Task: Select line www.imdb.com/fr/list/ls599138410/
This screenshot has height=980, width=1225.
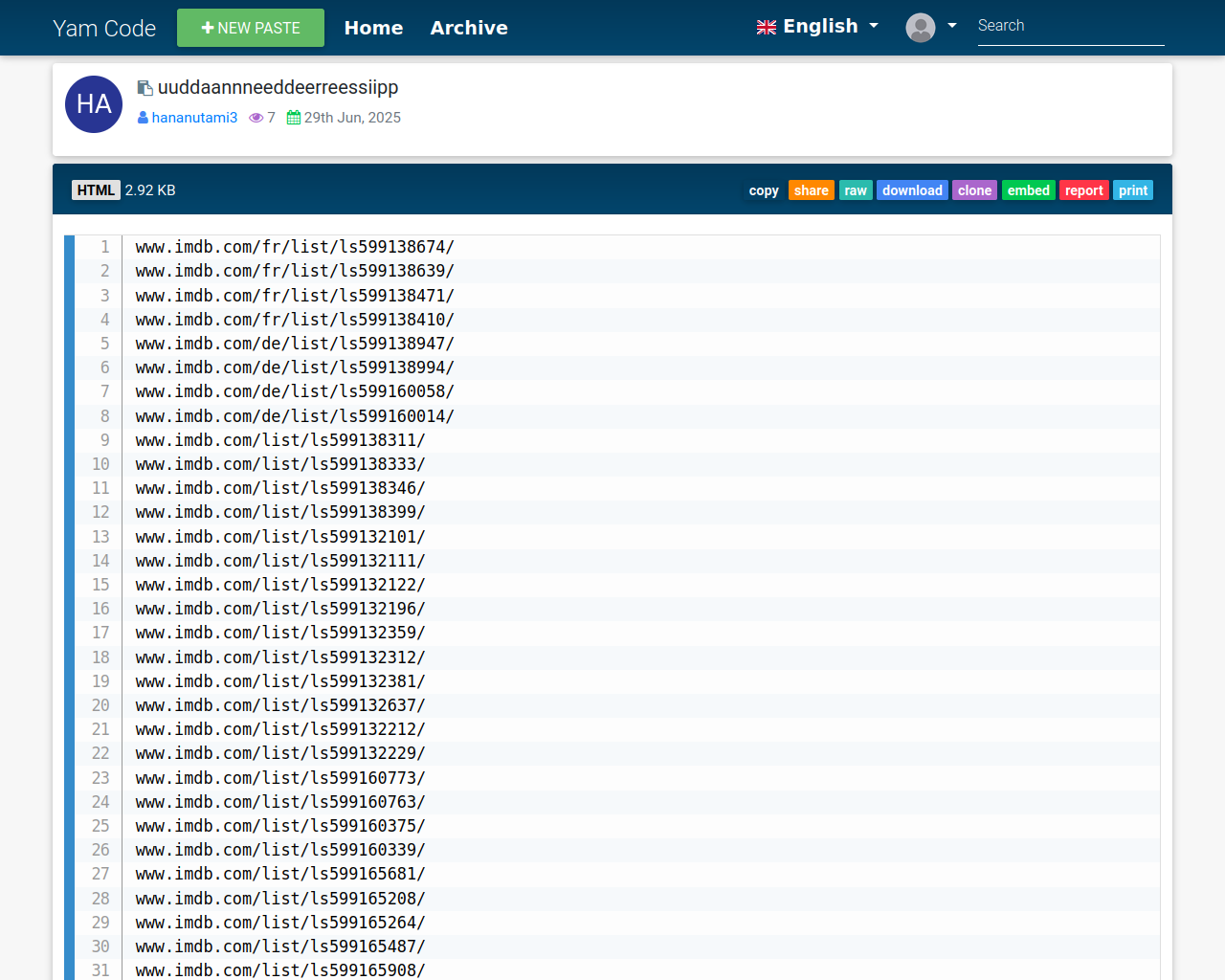Action: [x=295, y=320]
